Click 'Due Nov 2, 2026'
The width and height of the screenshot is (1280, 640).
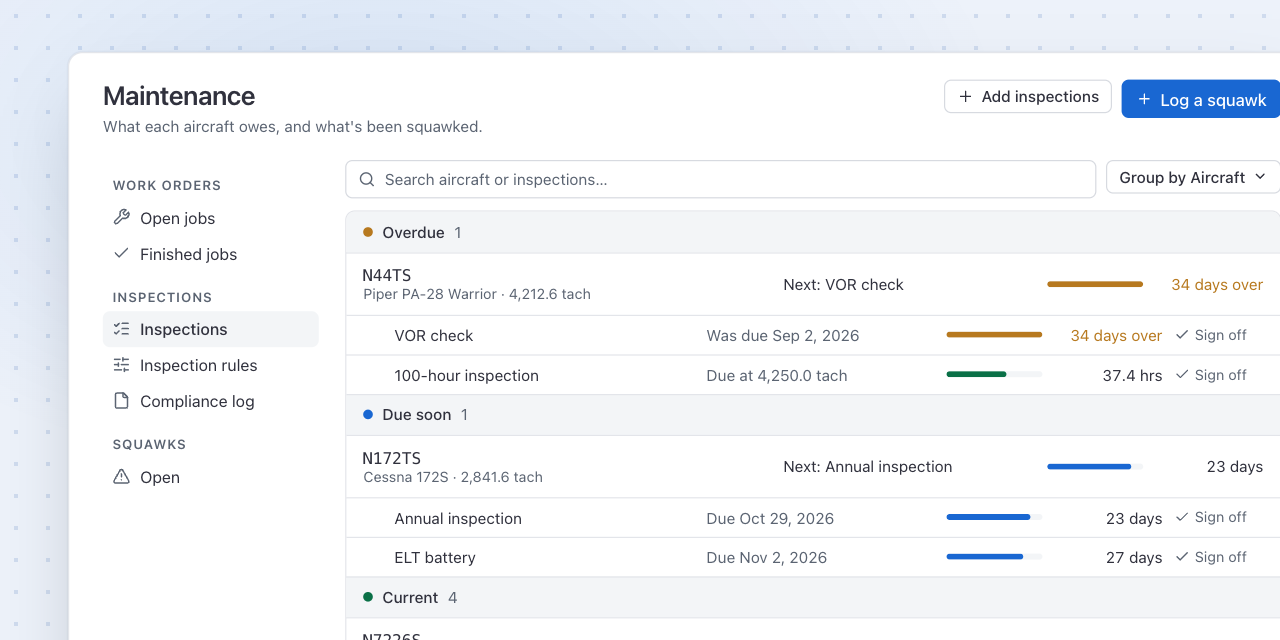767,558
